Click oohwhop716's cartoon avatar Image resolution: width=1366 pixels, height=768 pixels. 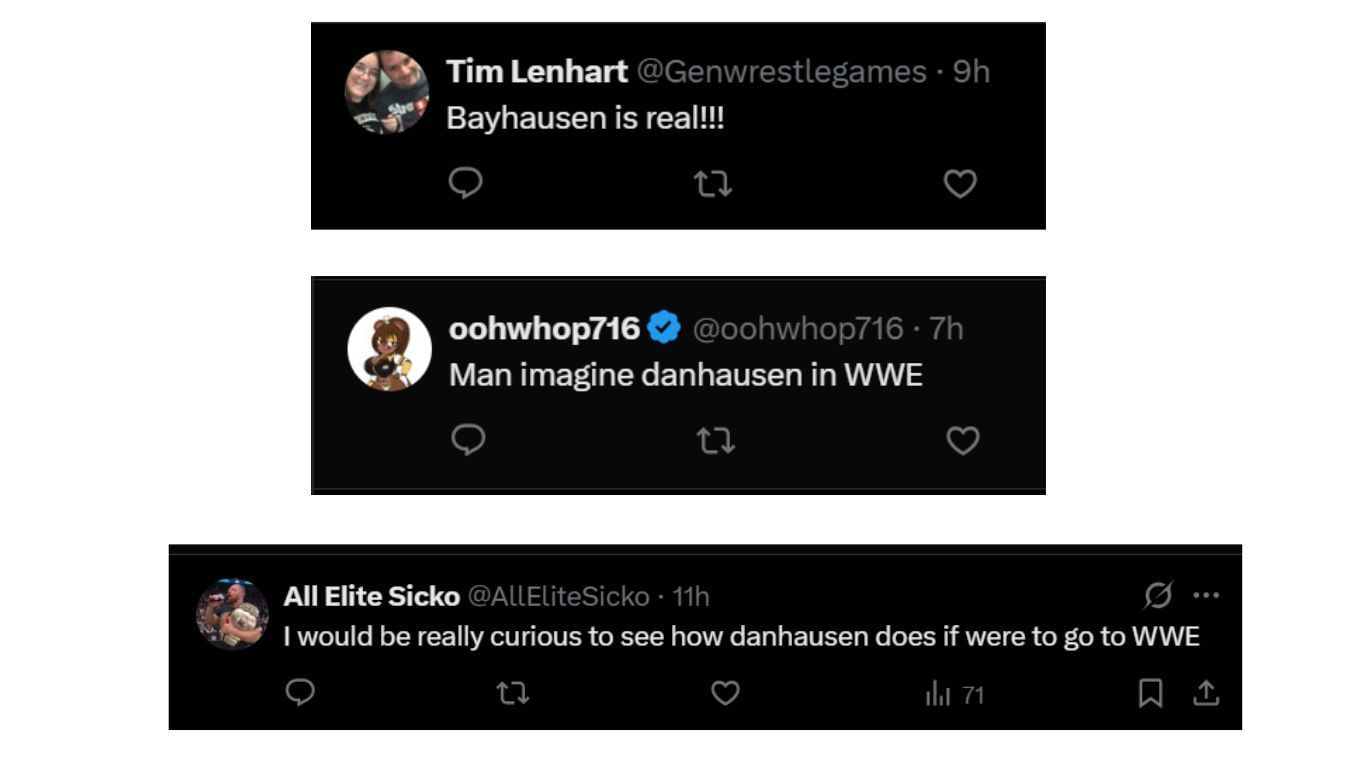point(389,349)
